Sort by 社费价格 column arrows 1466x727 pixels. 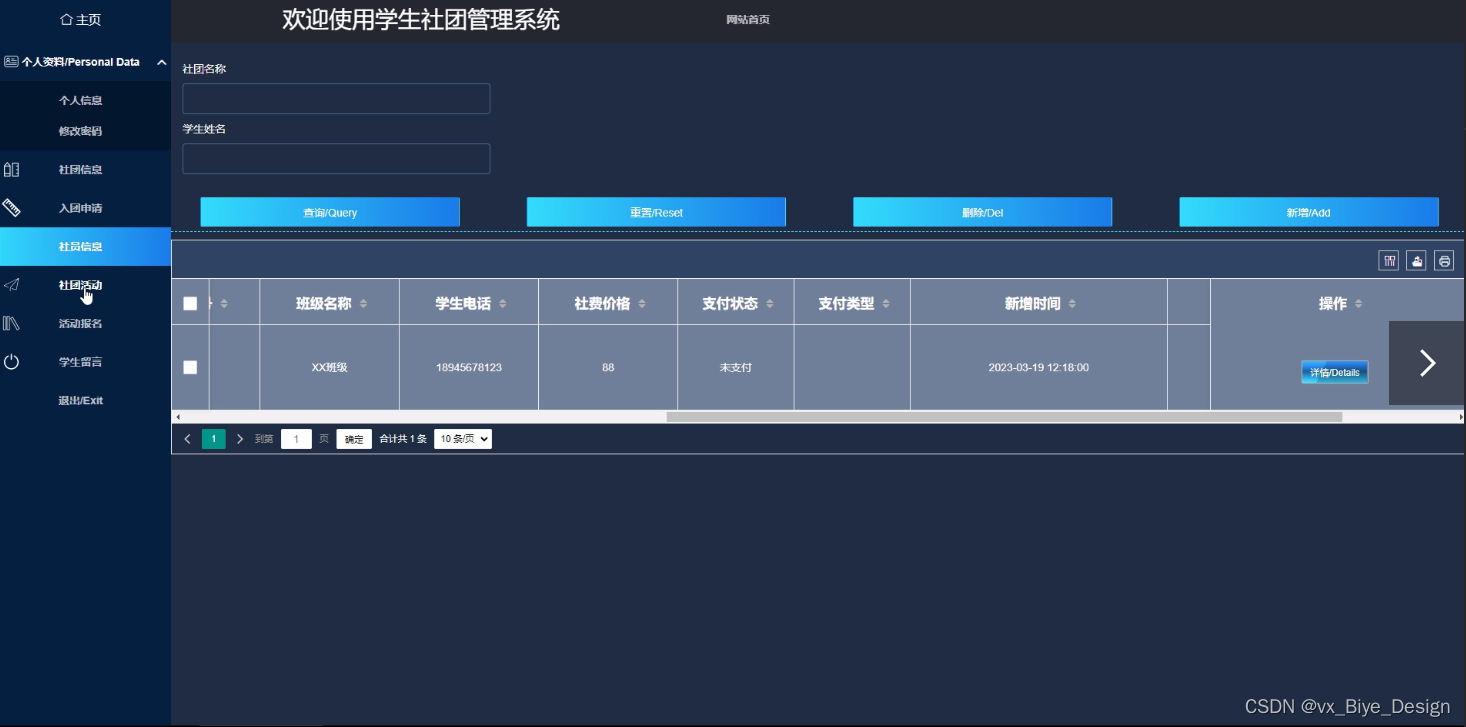tap(641, 304)
